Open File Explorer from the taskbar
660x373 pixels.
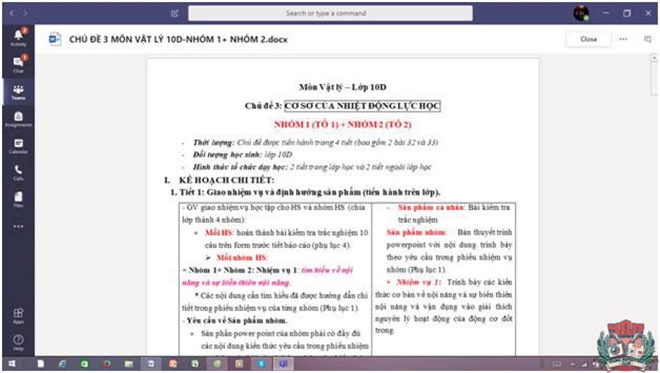pyautogui.click(x=129, y=364)
